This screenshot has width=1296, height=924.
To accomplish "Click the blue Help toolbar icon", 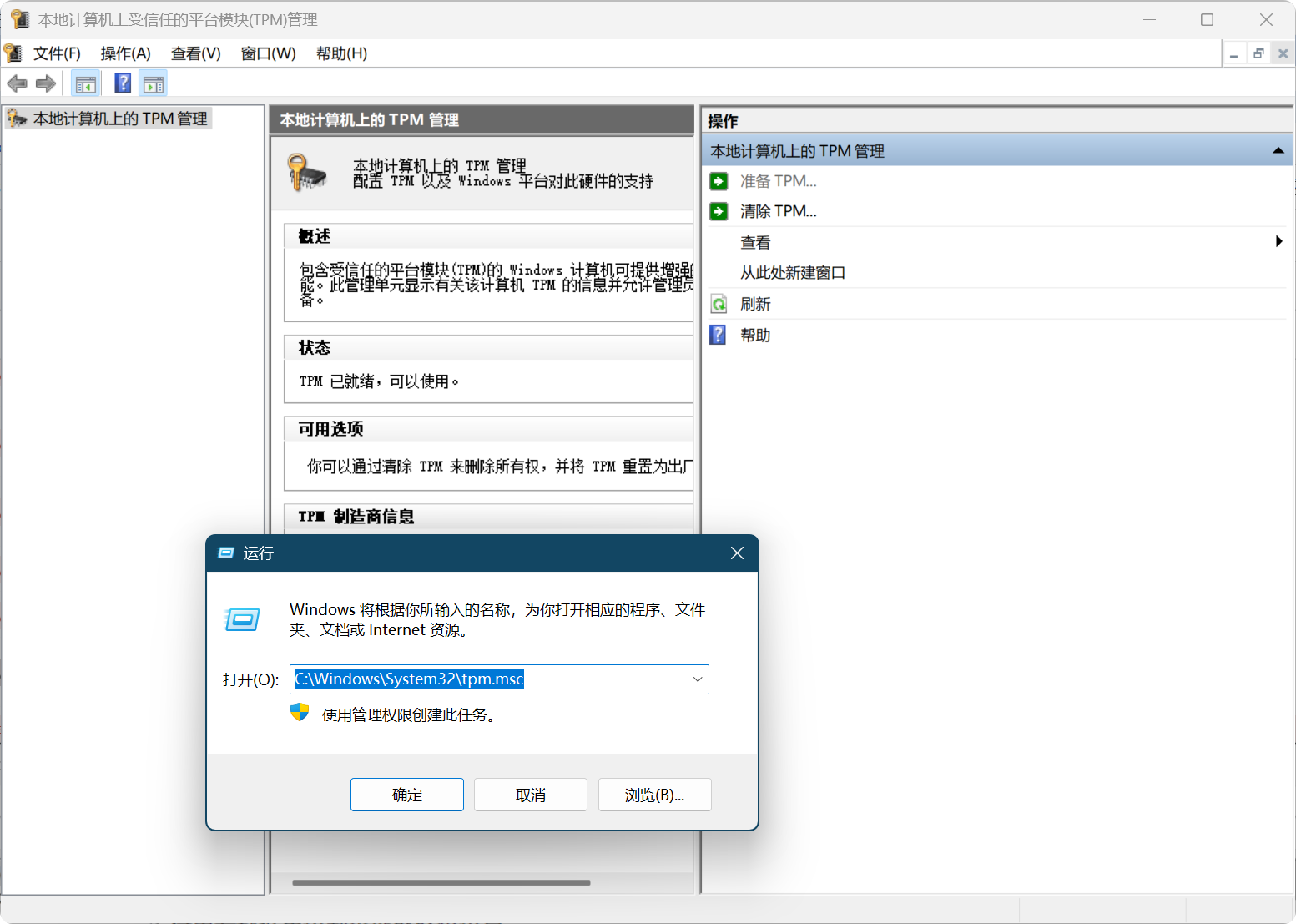I will (x=123, y=83).
